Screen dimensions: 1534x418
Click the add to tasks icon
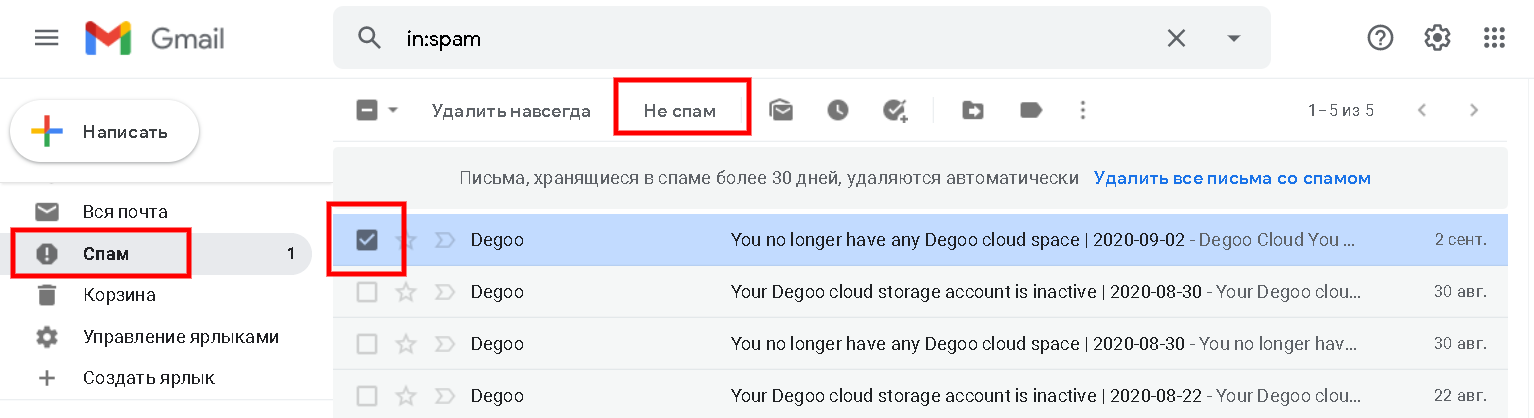coord(894,111)
